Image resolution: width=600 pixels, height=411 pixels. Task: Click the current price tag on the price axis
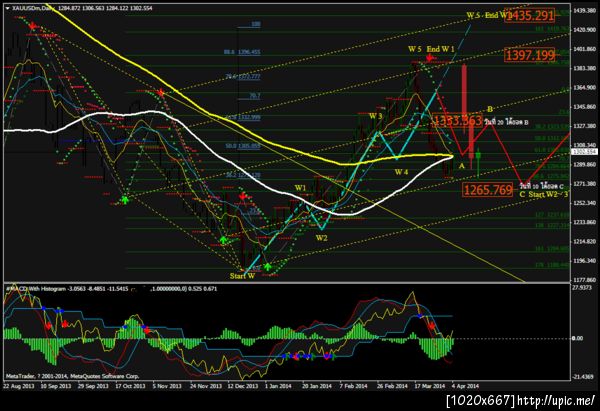(584, 152)
